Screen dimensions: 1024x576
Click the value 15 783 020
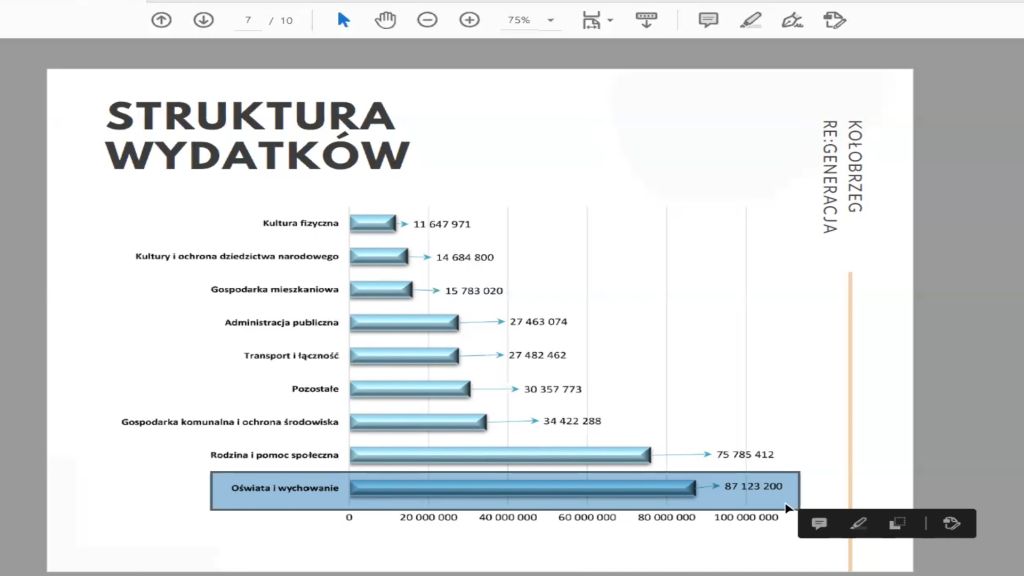pyautogui.click(x=474, y=291)
